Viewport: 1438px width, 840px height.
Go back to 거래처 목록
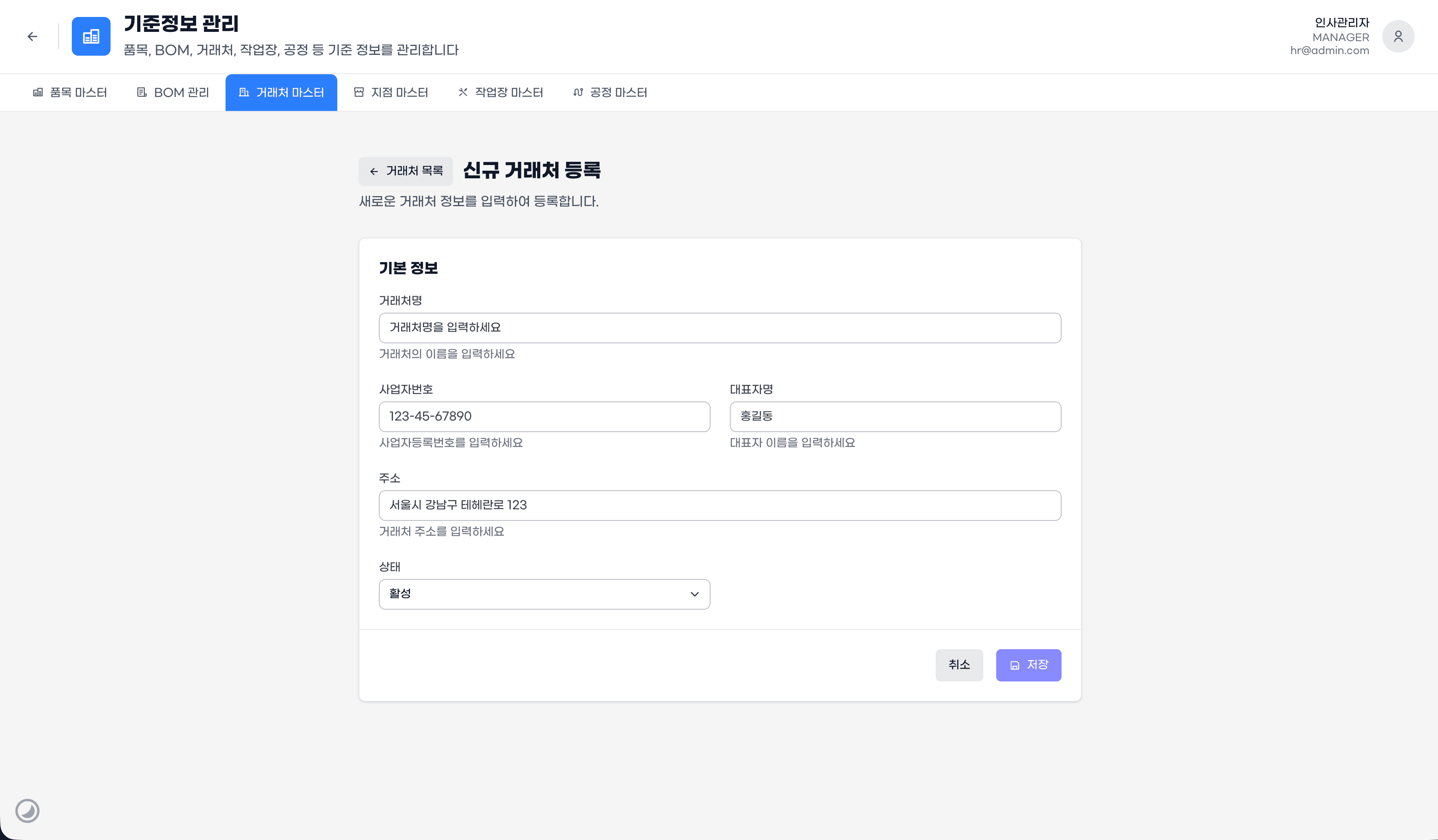click(x=406, y=171)
